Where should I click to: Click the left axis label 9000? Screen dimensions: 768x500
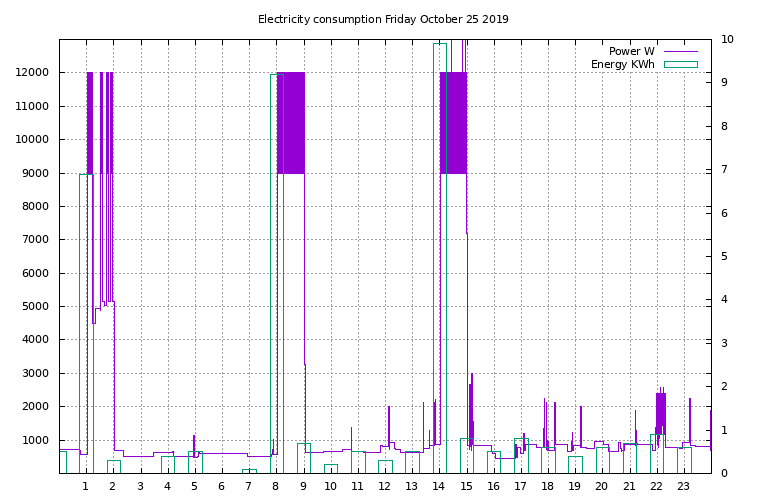click(35, 173)
